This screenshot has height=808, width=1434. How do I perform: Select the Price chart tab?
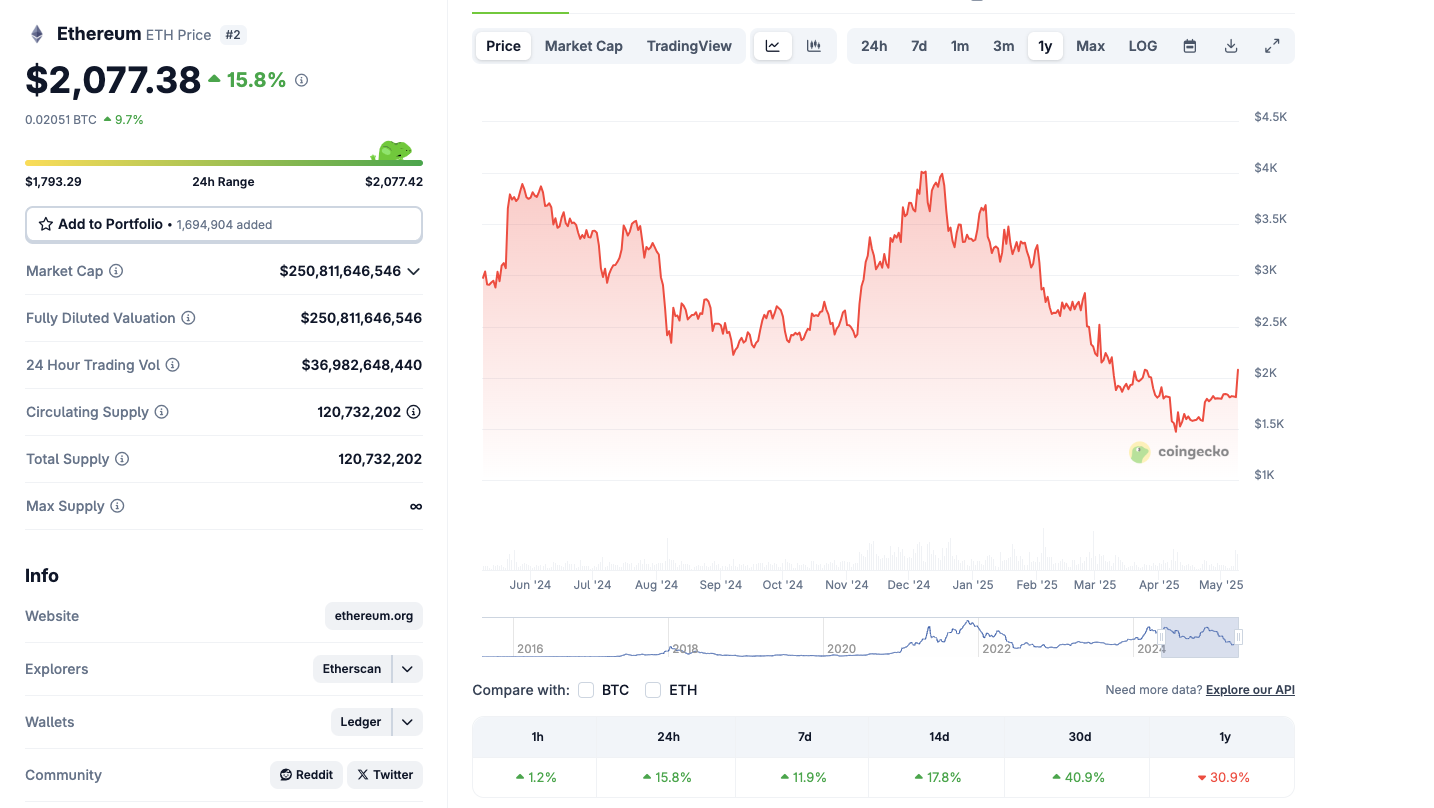(x=503, y=46)
